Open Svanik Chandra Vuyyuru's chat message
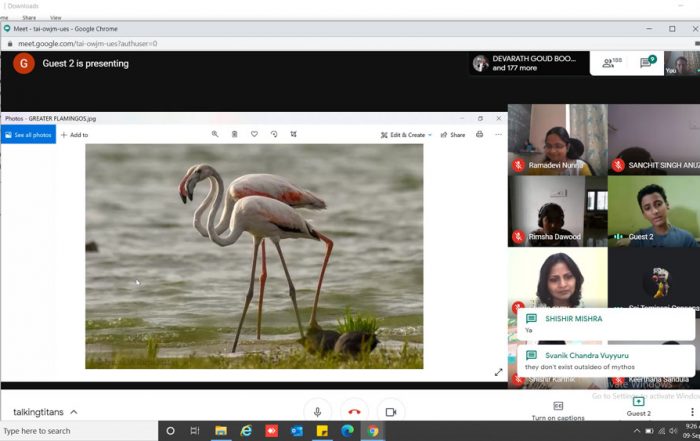Screen dimensions: 700x441 coord(606,361)
